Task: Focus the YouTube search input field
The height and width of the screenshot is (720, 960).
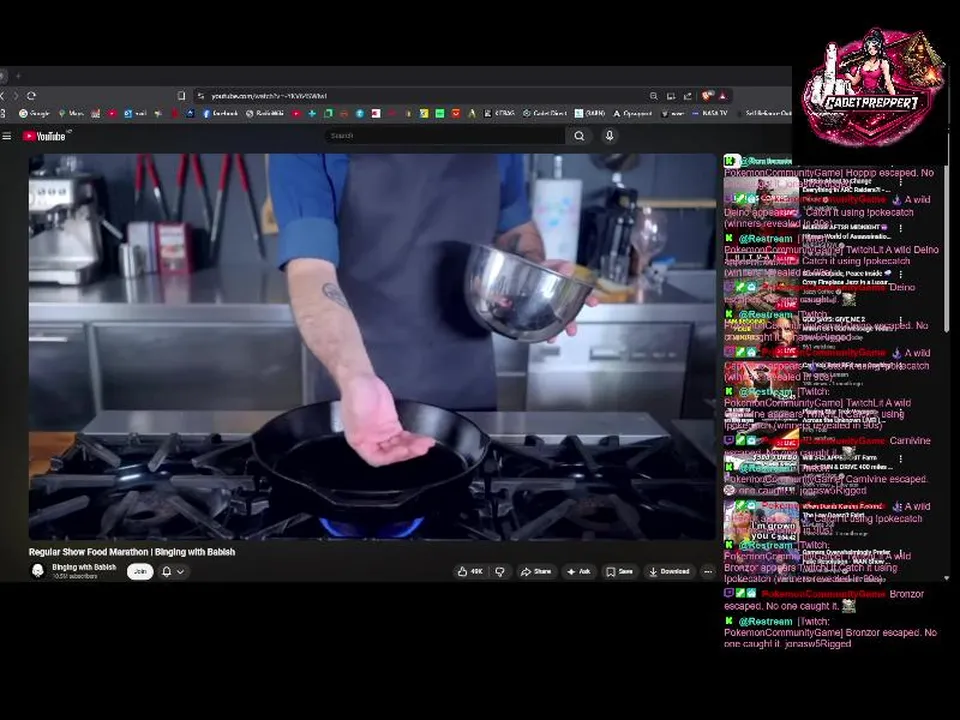Action: 445,135
